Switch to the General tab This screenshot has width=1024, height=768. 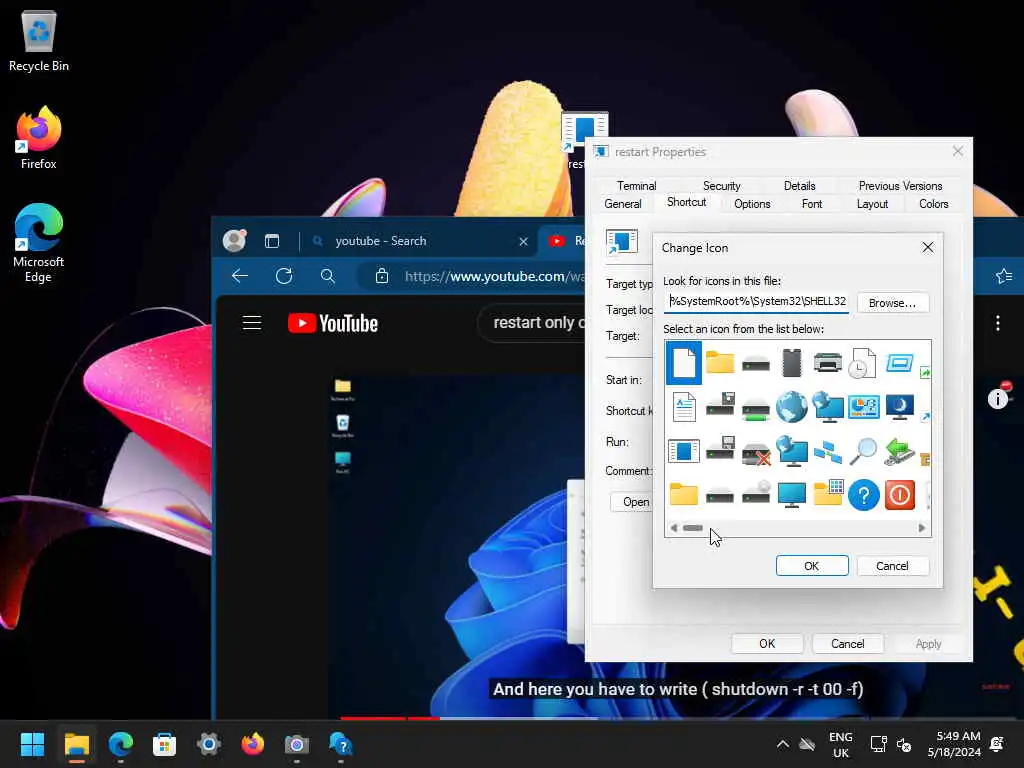tap(622, 204)
